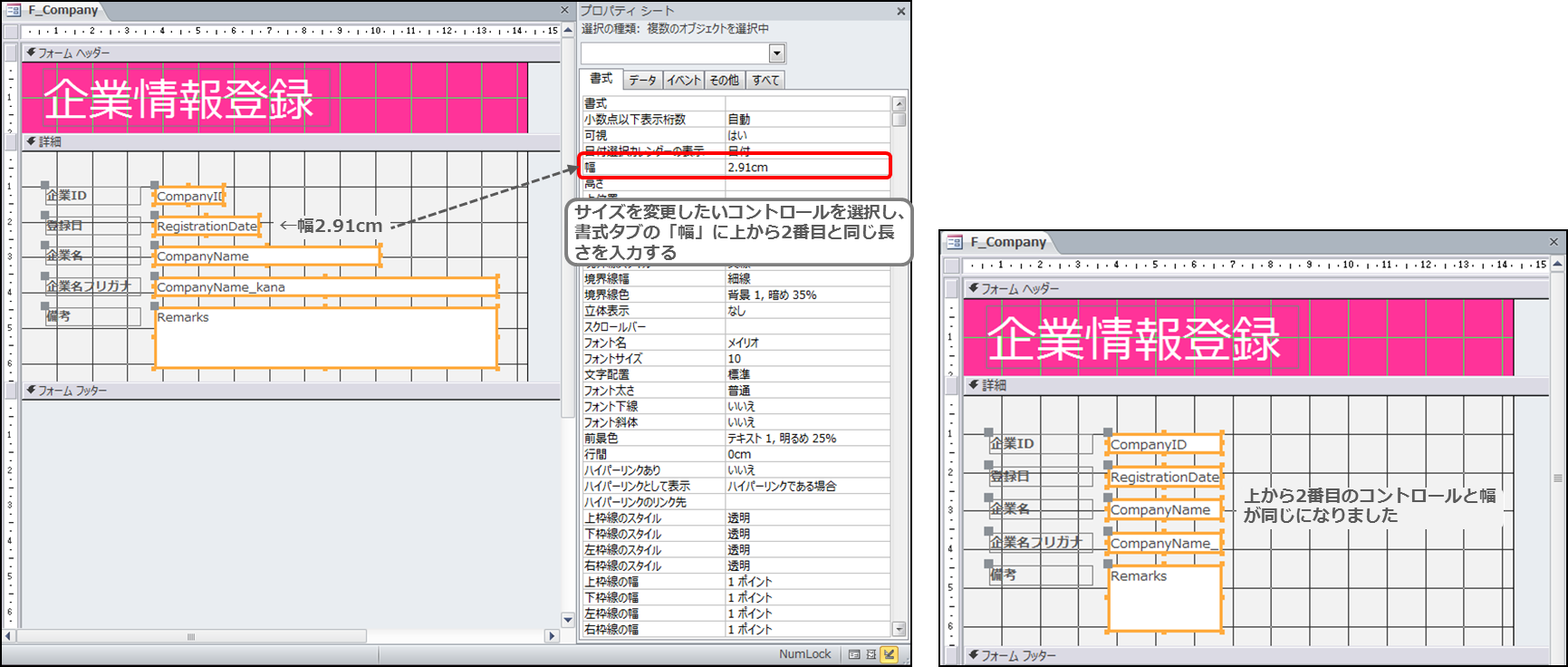Click the 上枠線のスタイル property value 透明
Screen dimensions: 1568x667
(x=807, y=518)
